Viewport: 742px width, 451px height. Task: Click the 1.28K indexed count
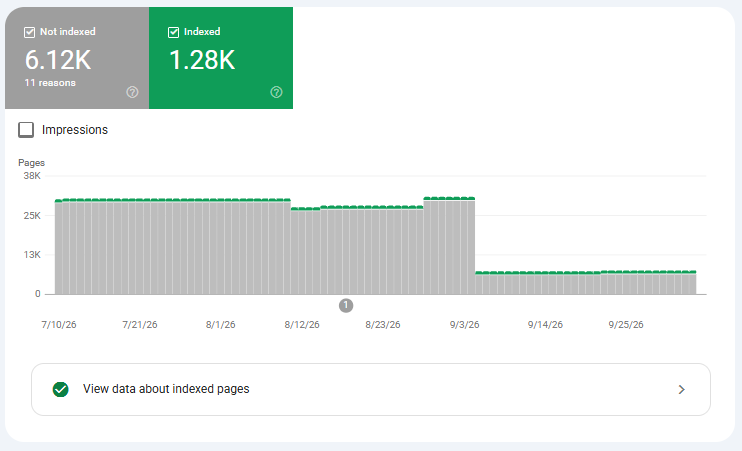coord(202,60)
